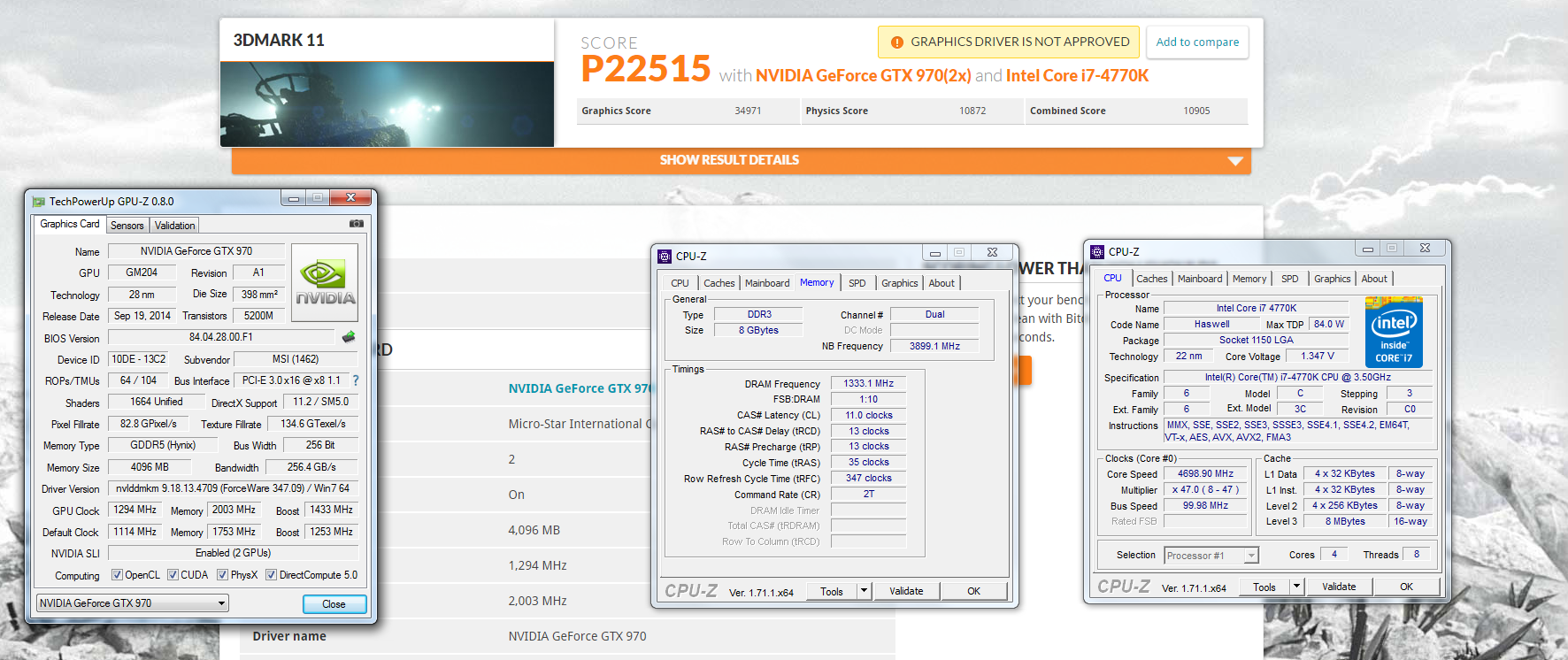Click the CAS# Latency value 11.0 clocks
Image resolution: width=1568 pixels, height=660 pixels.
click(868, 415)
